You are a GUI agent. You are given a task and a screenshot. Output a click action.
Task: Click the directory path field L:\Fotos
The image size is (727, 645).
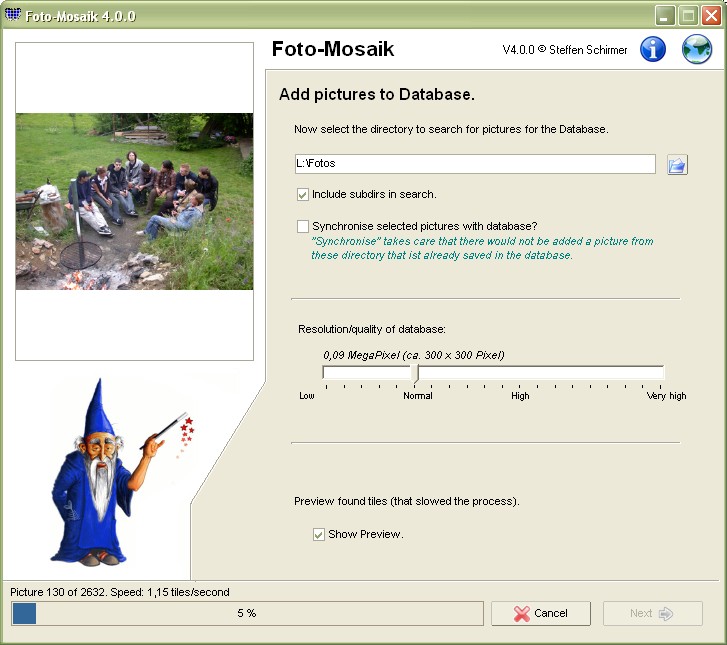click(475, 164)
